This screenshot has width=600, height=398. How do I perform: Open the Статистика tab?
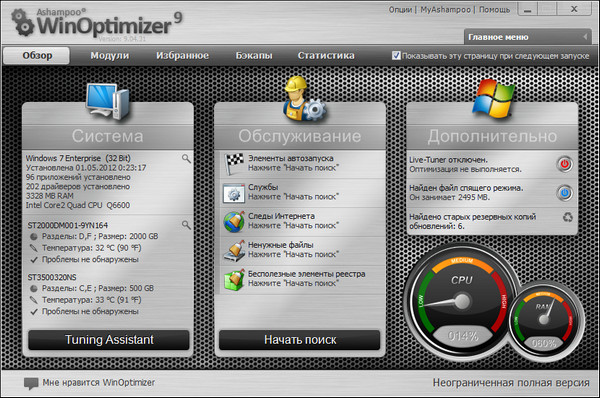[326, 55]
